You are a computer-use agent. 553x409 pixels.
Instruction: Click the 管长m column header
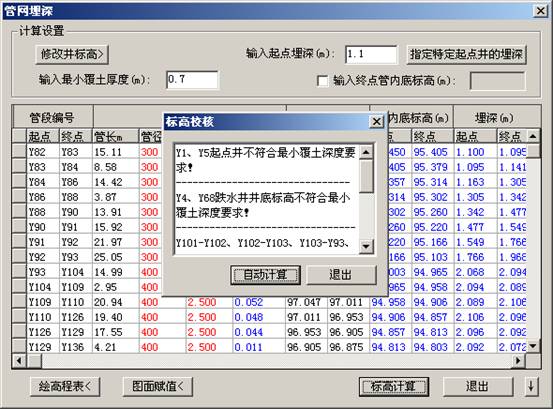pyautogui.click(x=116, y=136)
